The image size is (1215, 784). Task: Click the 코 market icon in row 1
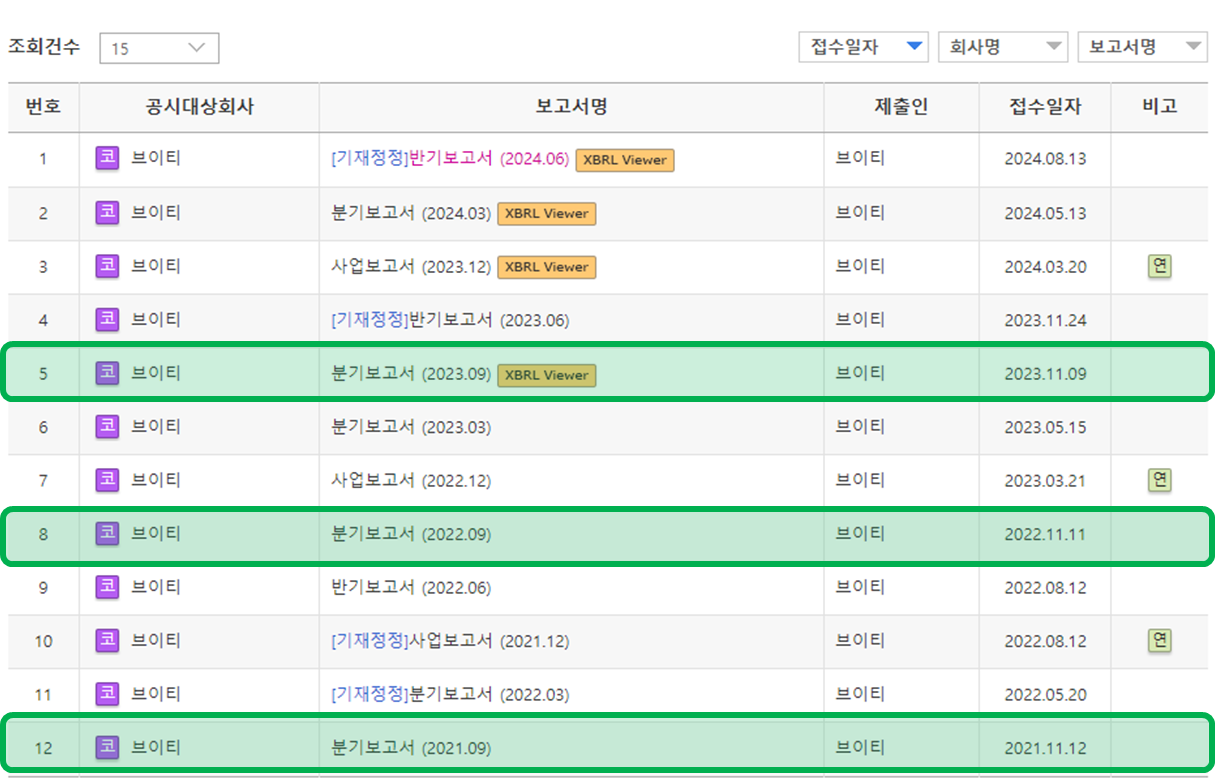click(x=107, y=158)
